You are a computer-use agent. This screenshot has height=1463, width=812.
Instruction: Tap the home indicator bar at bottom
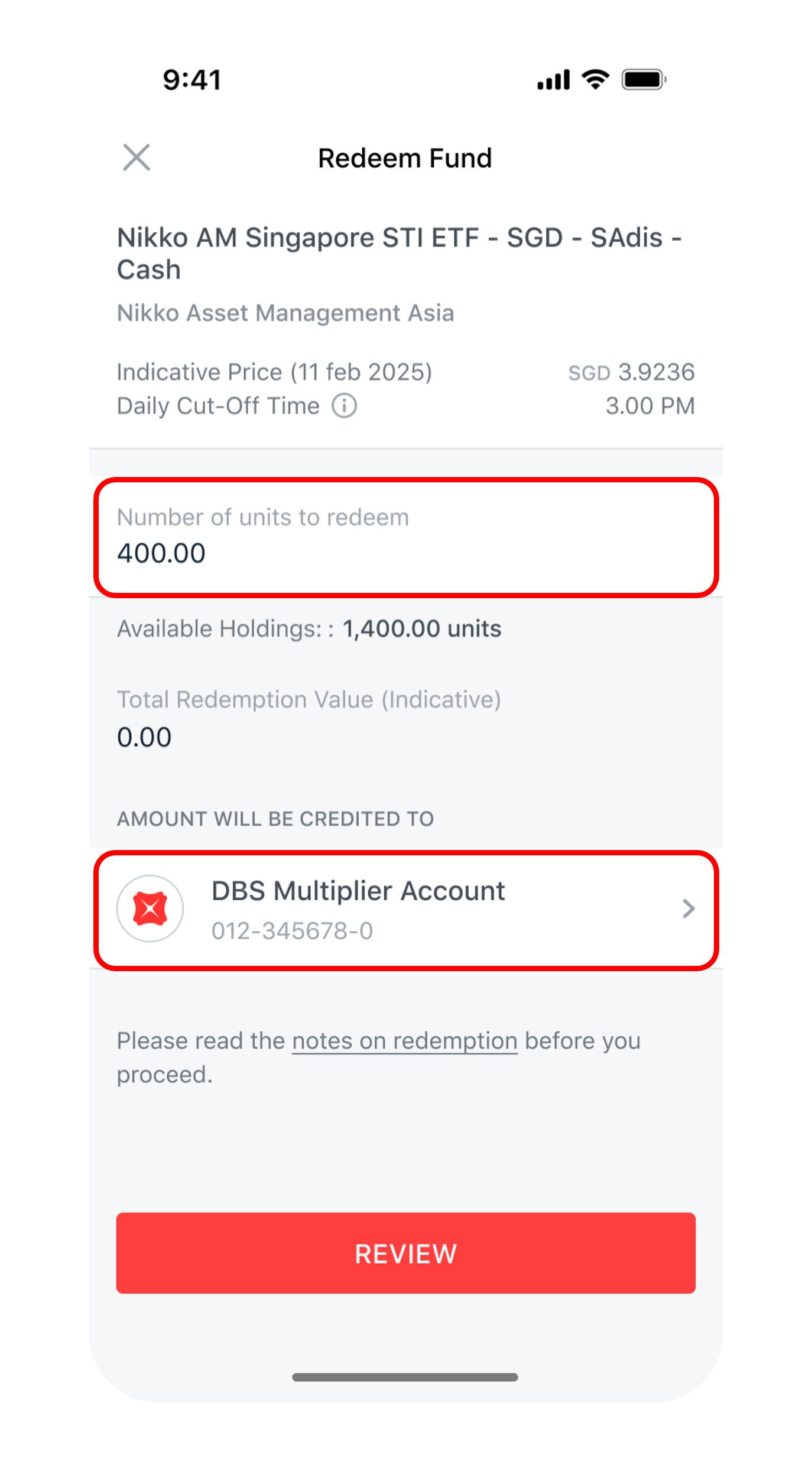405,1377
